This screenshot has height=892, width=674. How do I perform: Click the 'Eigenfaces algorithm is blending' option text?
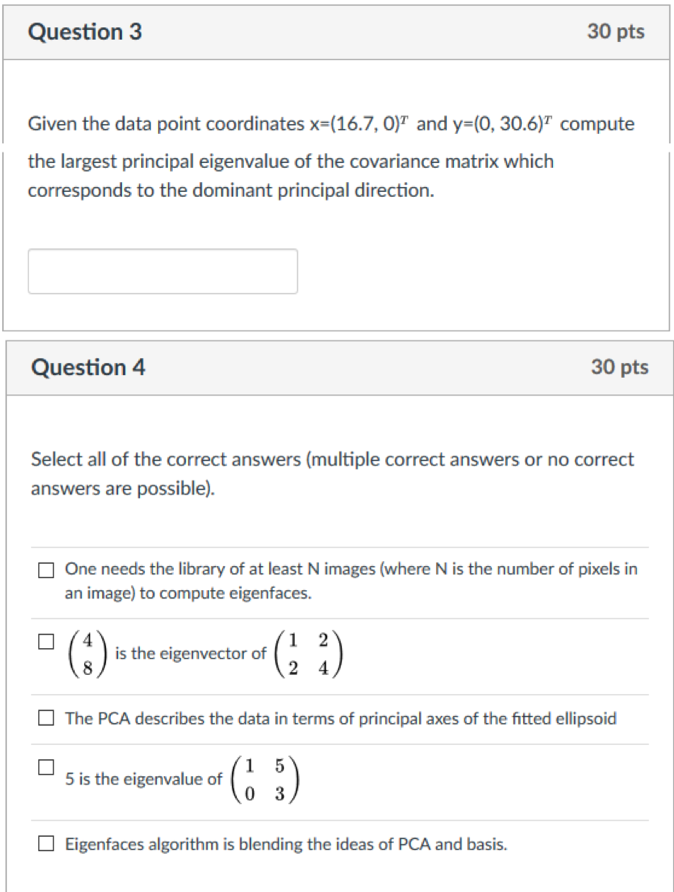pyautogui.click(x=285, y=844)
